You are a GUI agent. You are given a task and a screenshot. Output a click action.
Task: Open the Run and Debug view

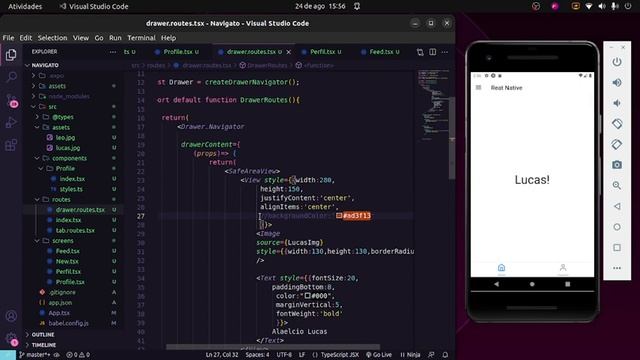[x=11, y=122]
